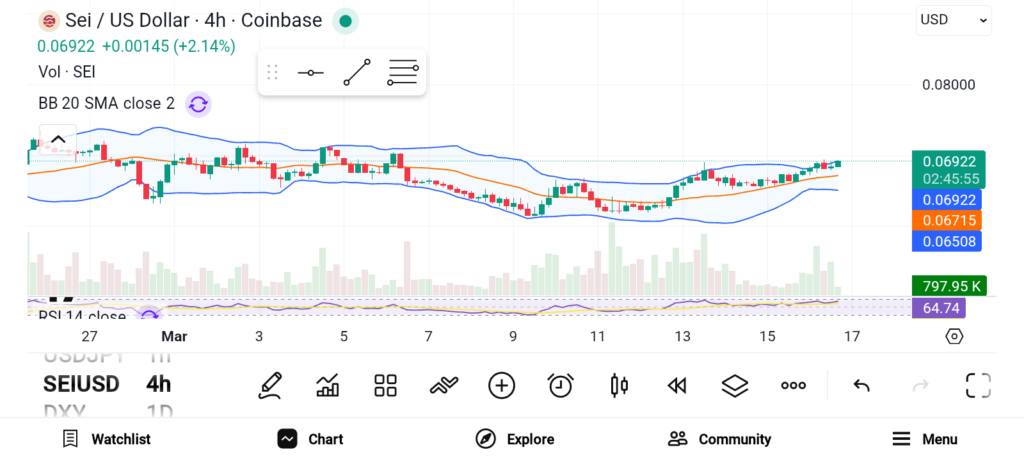Click the purple refresh icon beside BB indicator
The width and height of the screenshot is (1024, 461).
(198, 104)
